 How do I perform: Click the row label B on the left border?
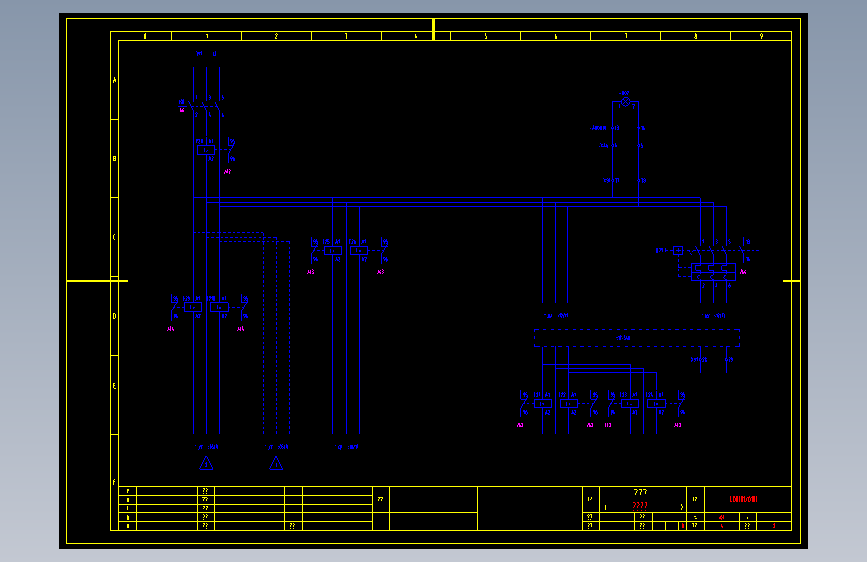point(114,159)
